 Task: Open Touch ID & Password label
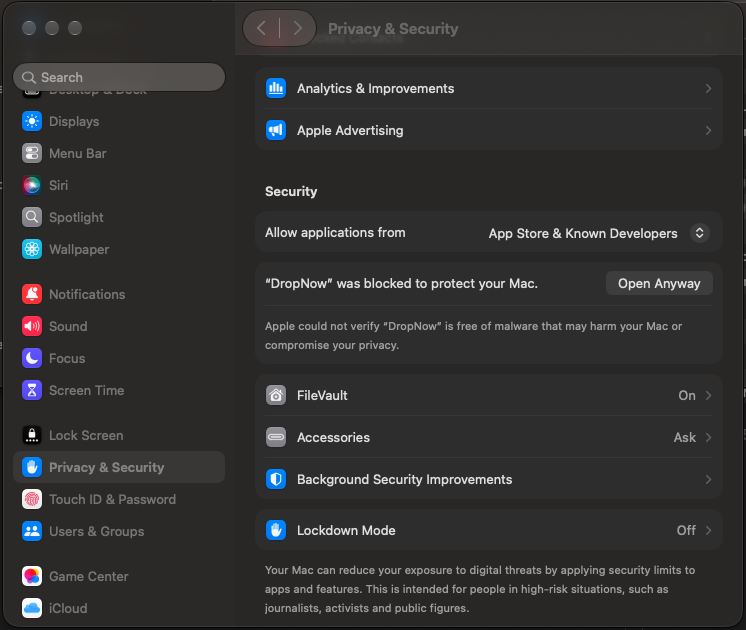tap(112, 499)
